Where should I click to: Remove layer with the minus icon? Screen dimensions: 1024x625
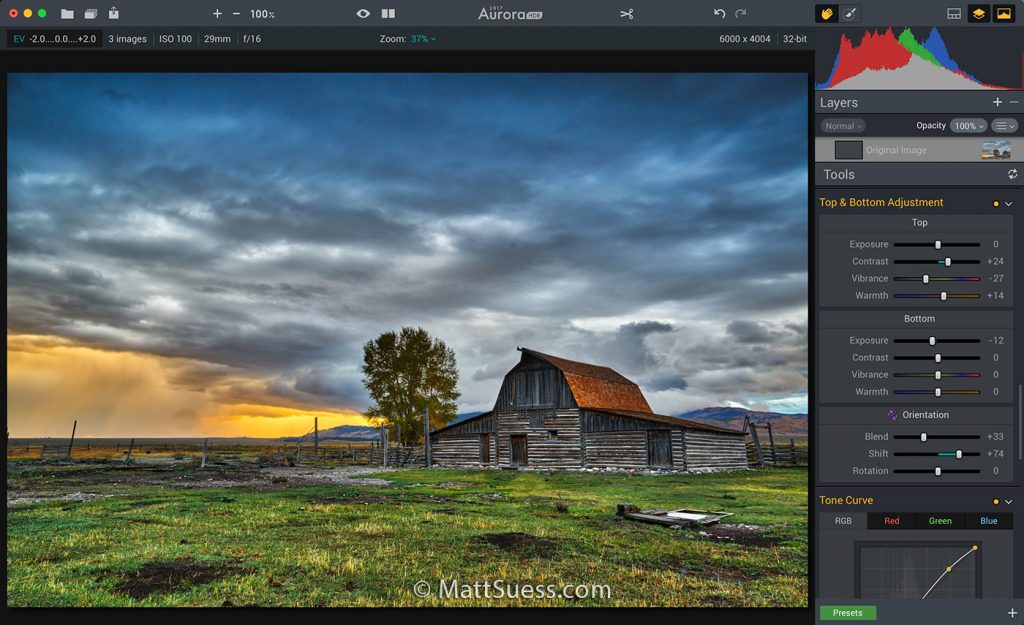(x=1014, y=102)
